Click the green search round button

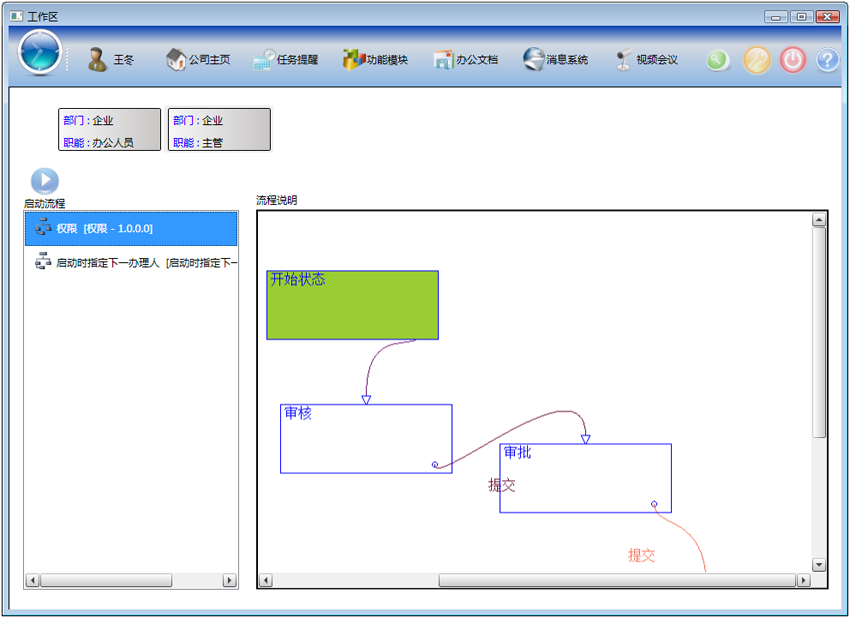tap(718, 60)
